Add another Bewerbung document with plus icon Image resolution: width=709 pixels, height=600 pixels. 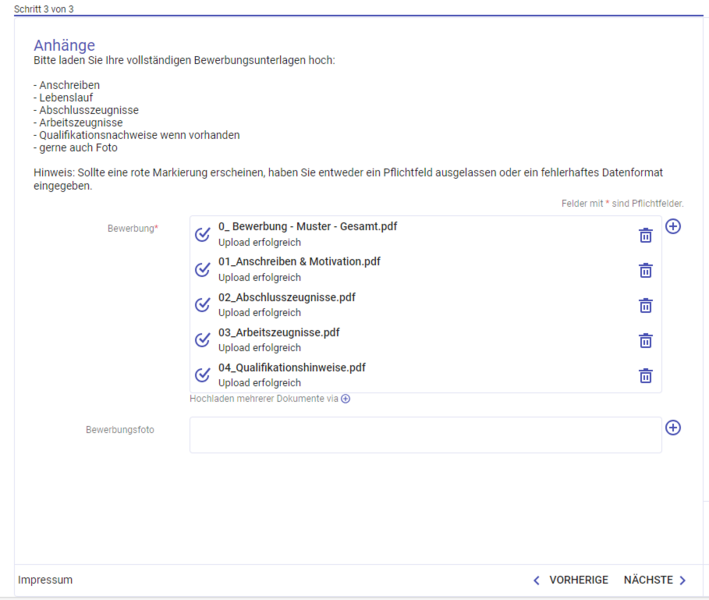coord(673,227)
